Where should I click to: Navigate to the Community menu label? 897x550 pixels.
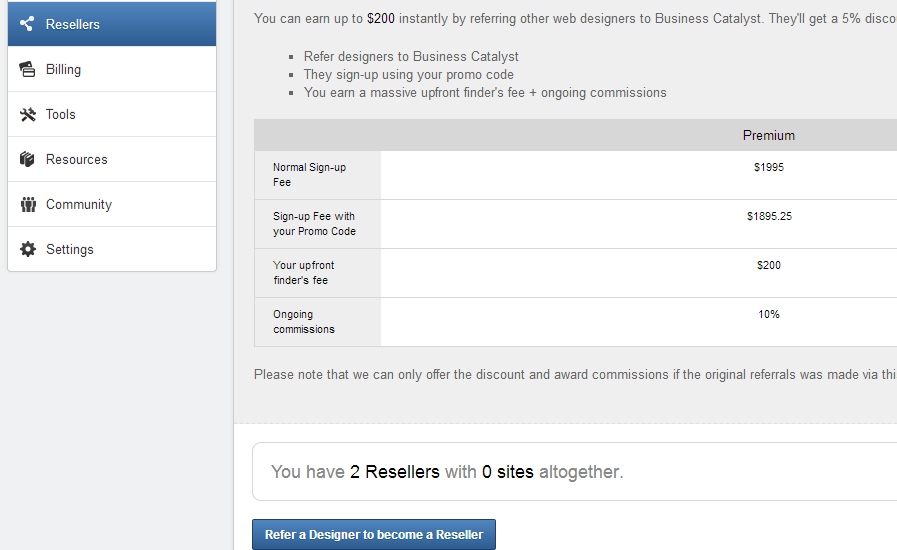click(x=79, y=204)
